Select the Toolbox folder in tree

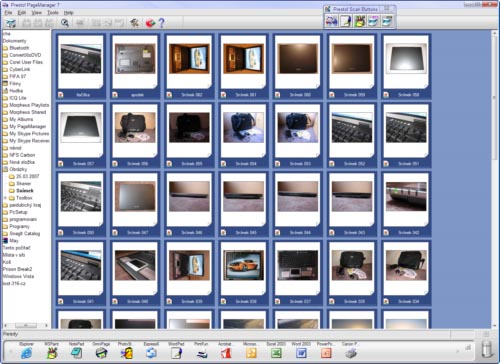tap(24, 198)
